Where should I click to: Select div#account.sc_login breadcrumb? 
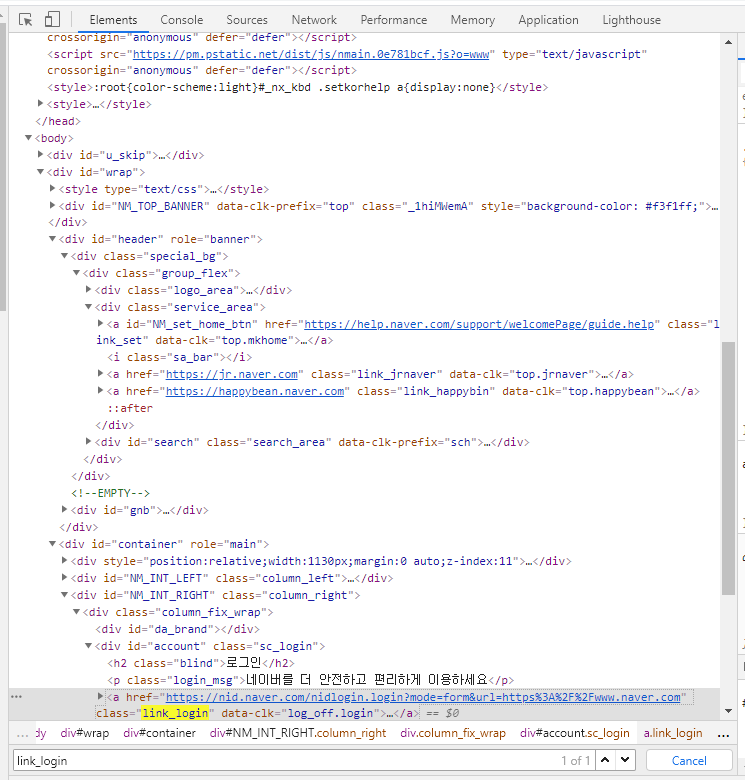click(x=574, y=733)
